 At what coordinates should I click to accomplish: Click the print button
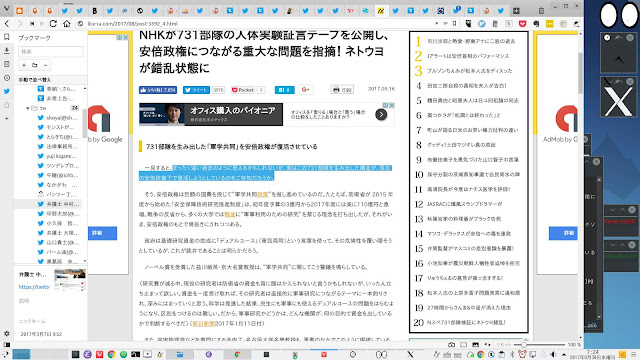point(342,90)
